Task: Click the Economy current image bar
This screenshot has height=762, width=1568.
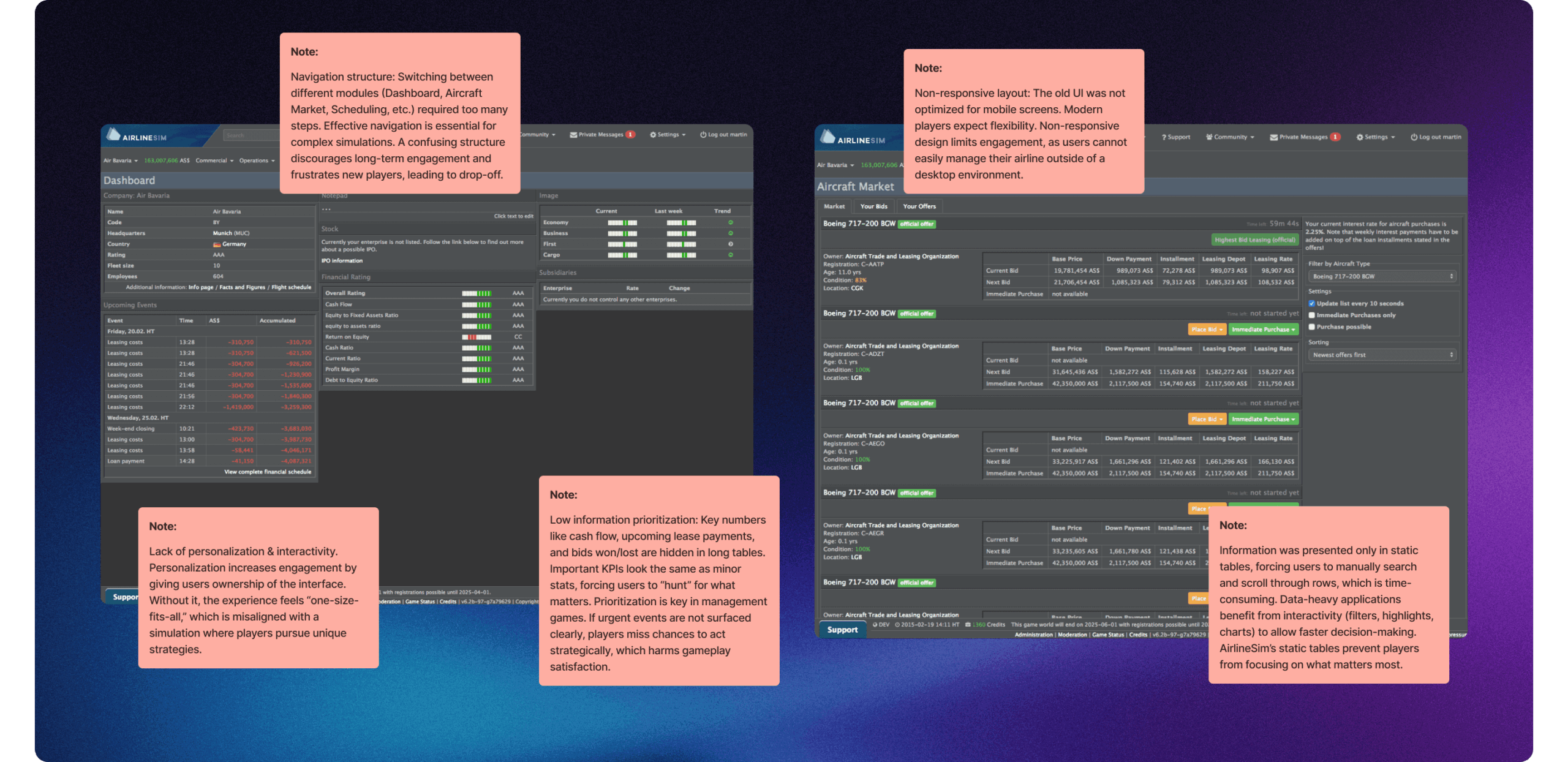Action: pyautogui.click(x=622, y=223)
